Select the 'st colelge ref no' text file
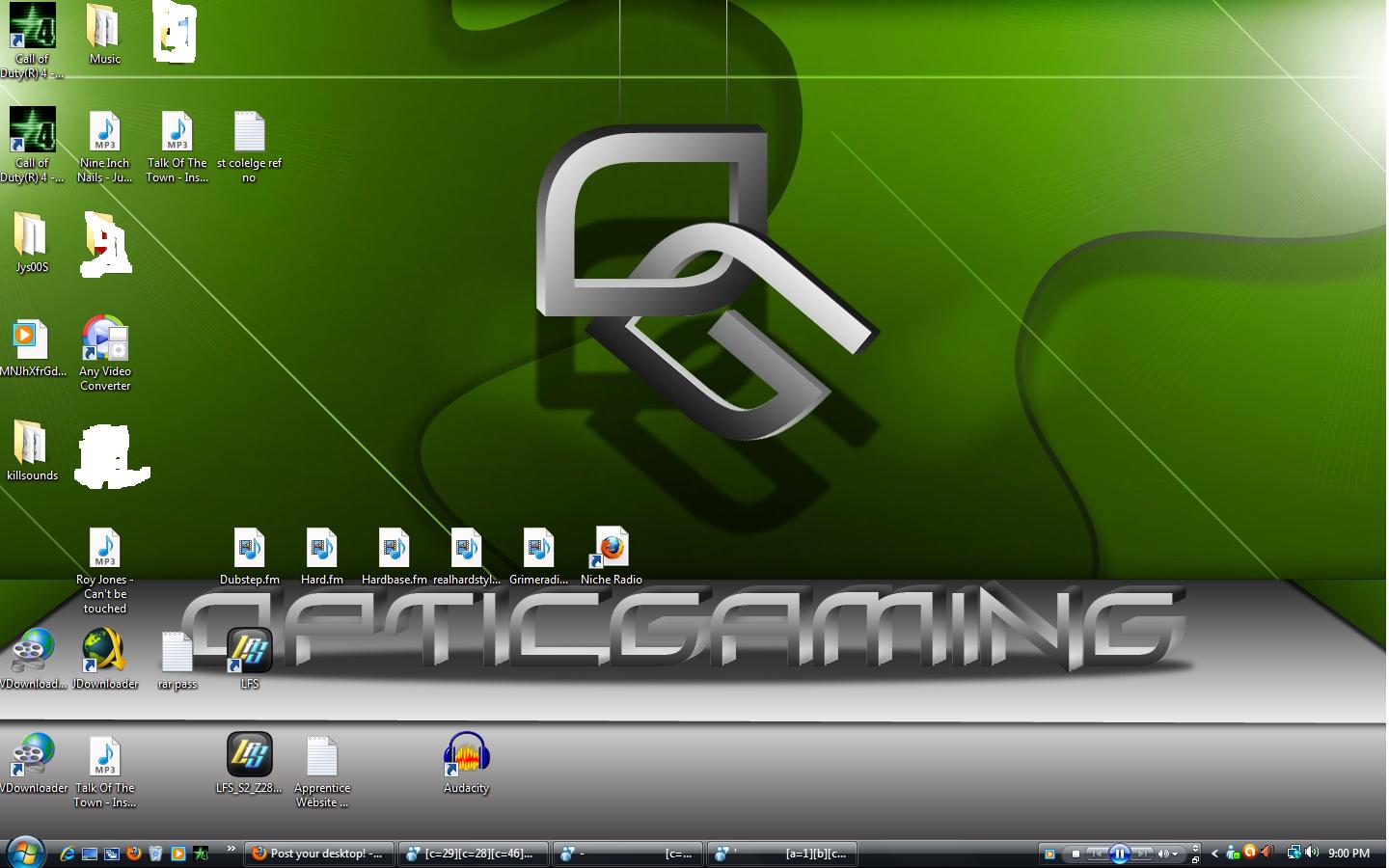This screenshot has height=868, width=1389. [x=249, y=146]
